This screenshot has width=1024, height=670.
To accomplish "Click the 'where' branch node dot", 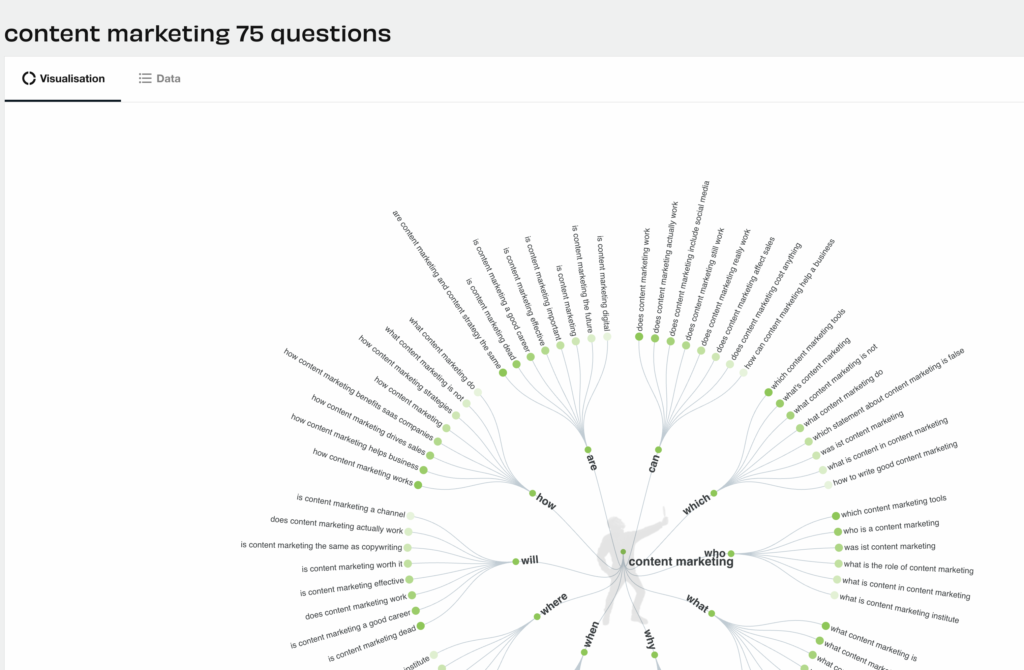I will (537, 616).
